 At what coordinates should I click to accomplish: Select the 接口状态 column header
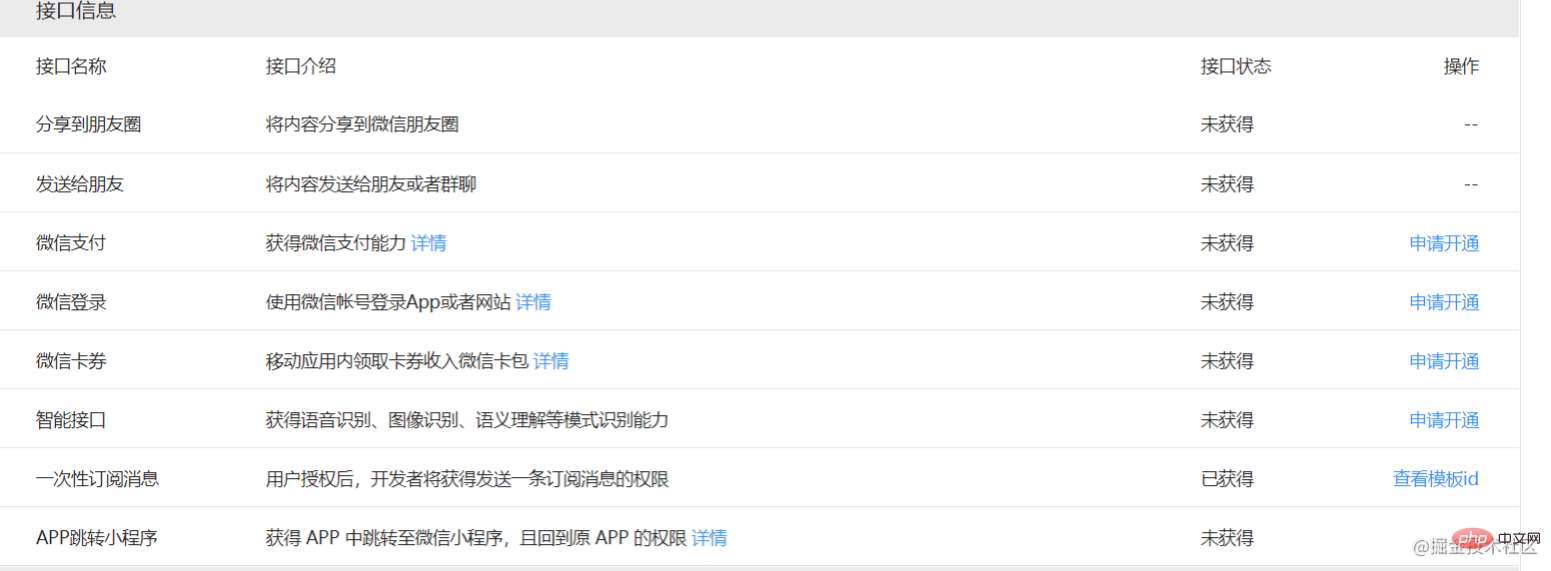pyautogui.click(x=1236, y=66)
